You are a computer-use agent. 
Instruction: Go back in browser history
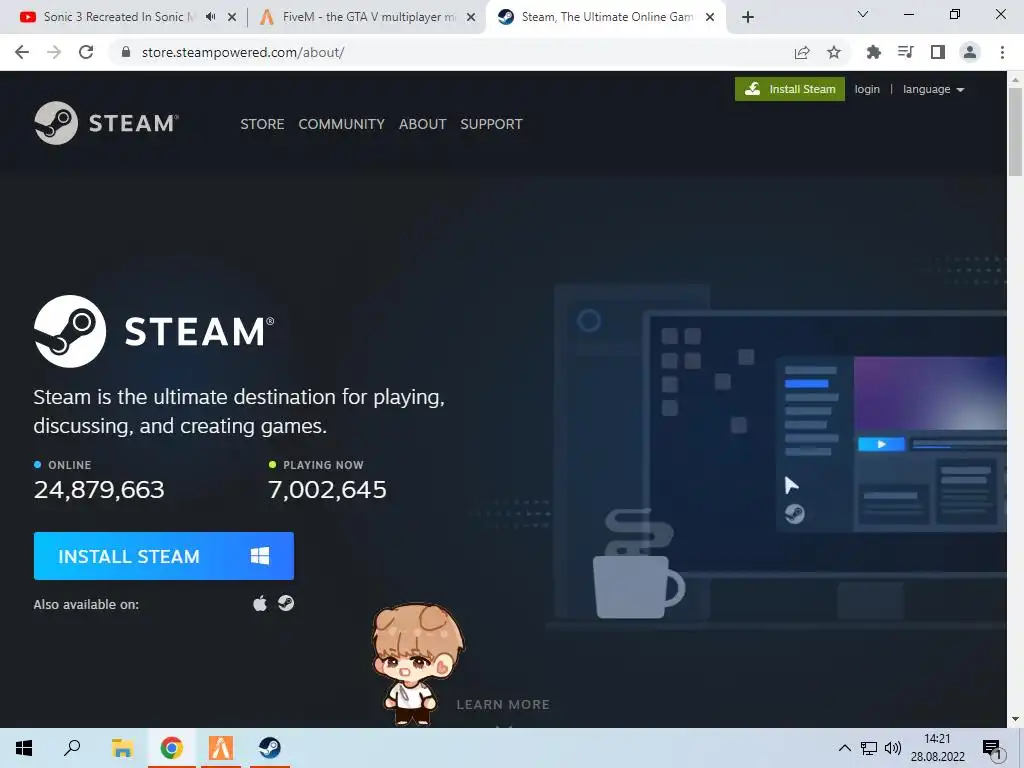tap(22, 52)
